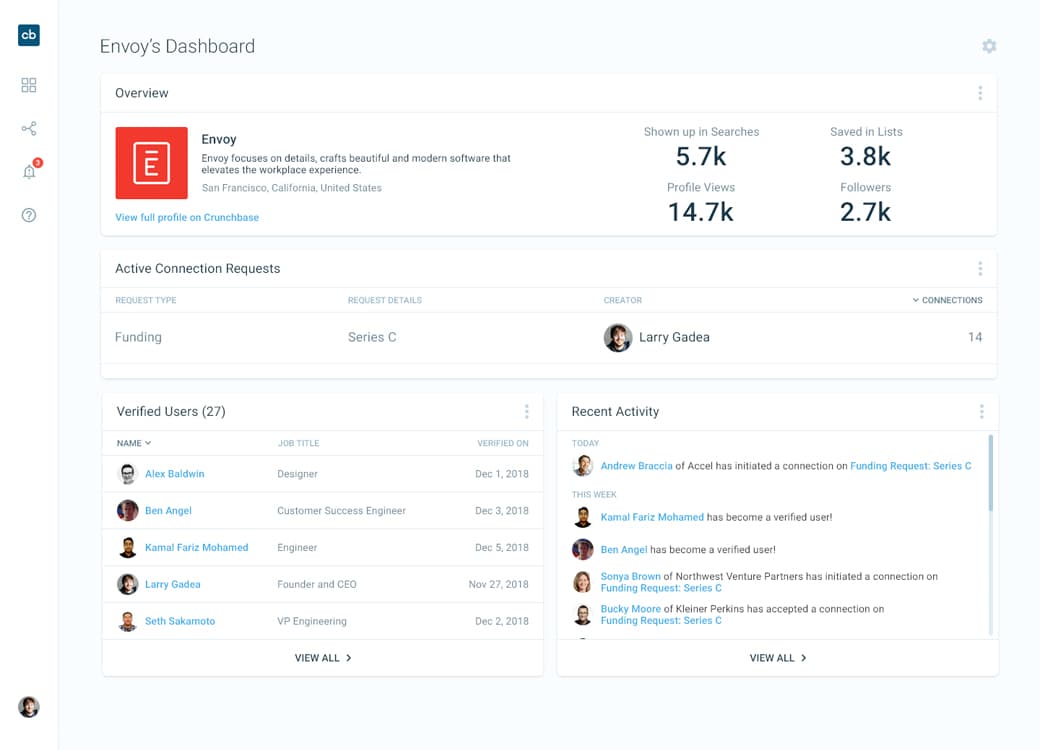Open Recent Activity three-dot menu
Screen dimensions: 1040x750
click(x=981, y=412)
